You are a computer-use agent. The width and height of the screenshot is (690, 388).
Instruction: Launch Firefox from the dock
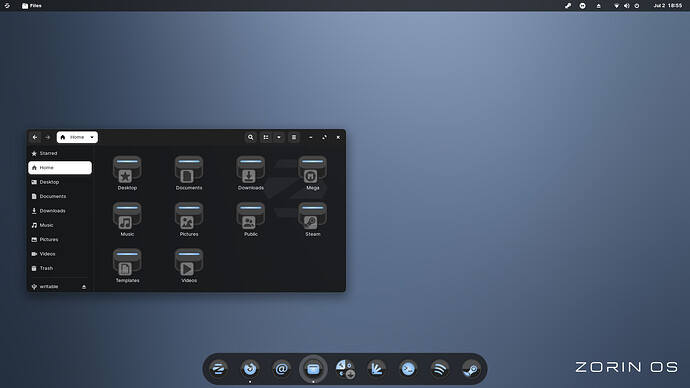point(250,369)
